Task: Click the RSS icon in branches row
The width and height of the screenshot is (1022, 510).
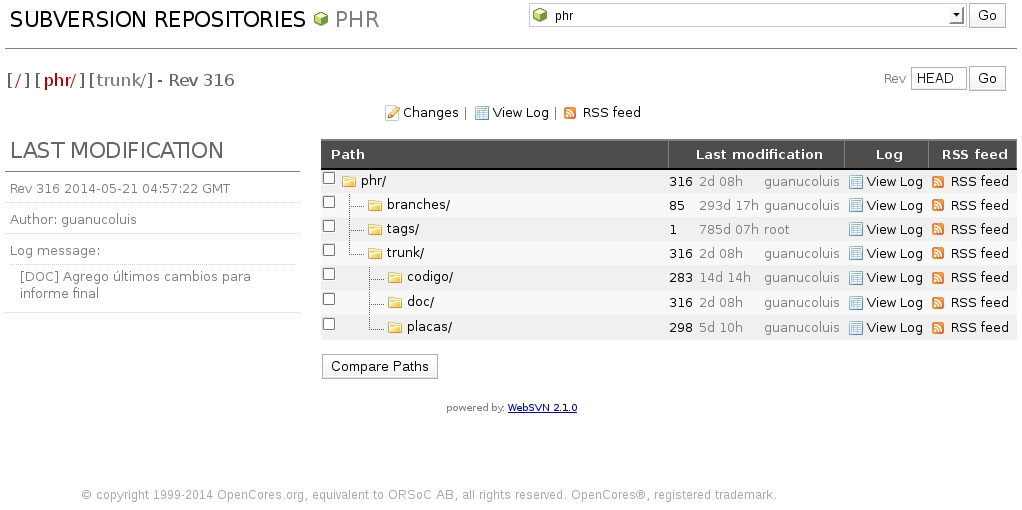Action: click(x=938, y=205)
